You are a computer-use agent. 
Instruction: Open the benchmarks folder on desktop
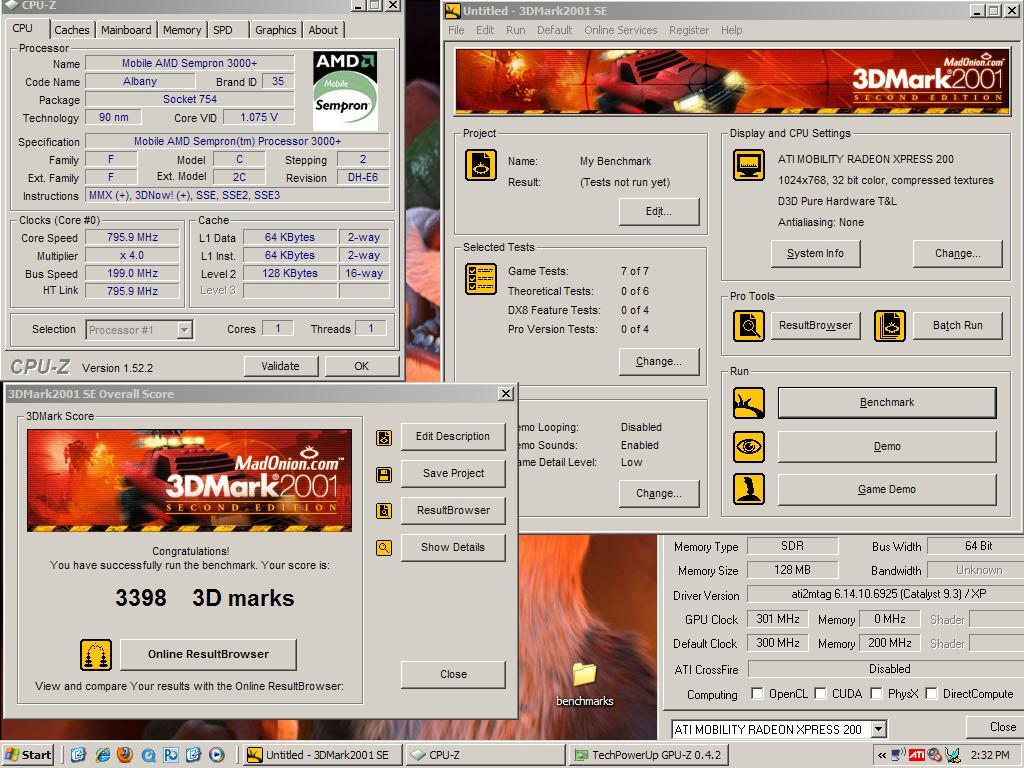point(584,683)
